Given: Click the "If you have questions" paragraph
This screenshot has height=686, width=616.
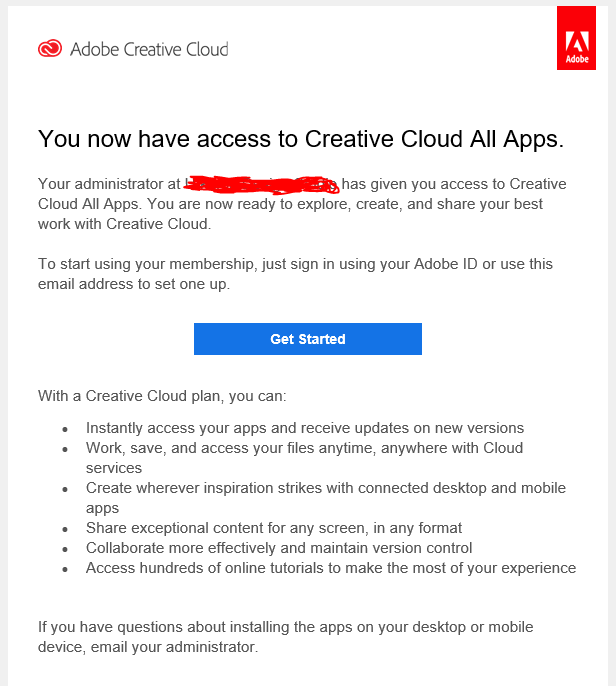Looking at the screenshot, I should pyautogui.click(x=285, y=637).
